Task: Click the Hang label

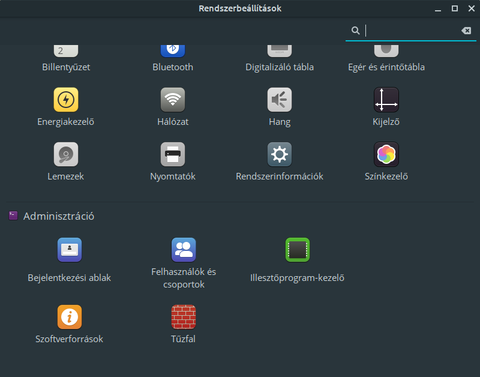Action: tap(279, 122)
